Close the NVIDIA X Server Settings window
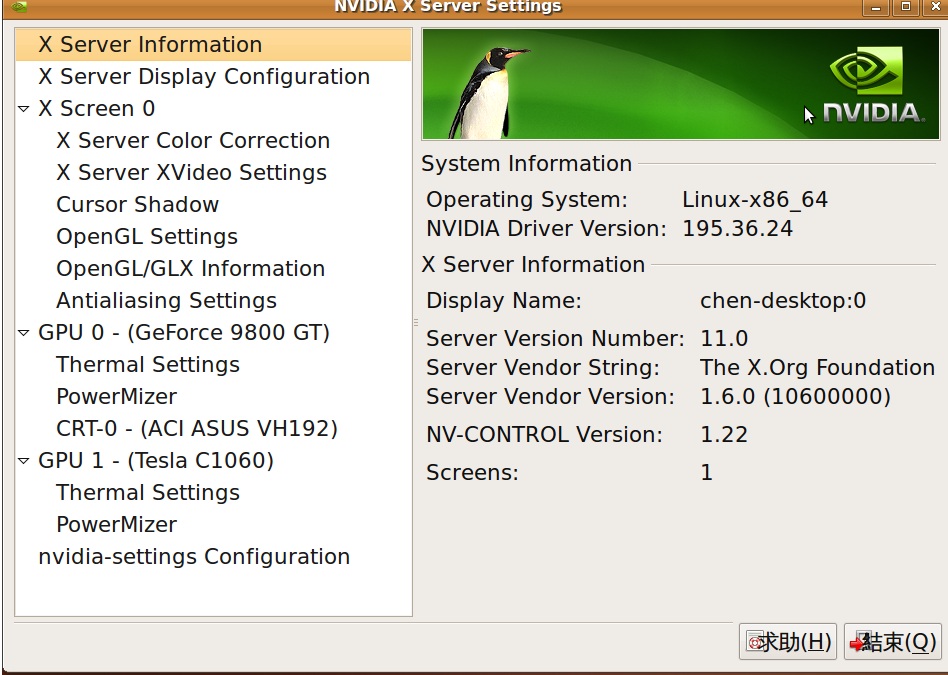 pyautogui.click(x=935, y=7)
